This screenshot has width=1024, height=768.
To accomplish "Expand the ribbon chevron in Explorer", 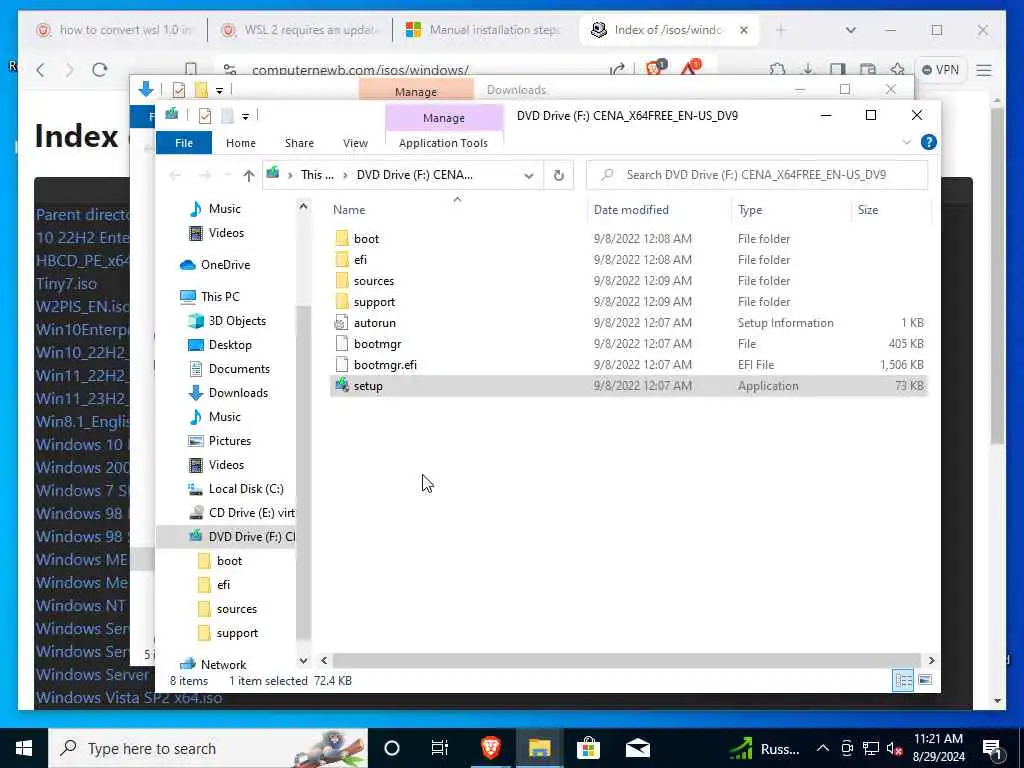I will coord(906,142).
